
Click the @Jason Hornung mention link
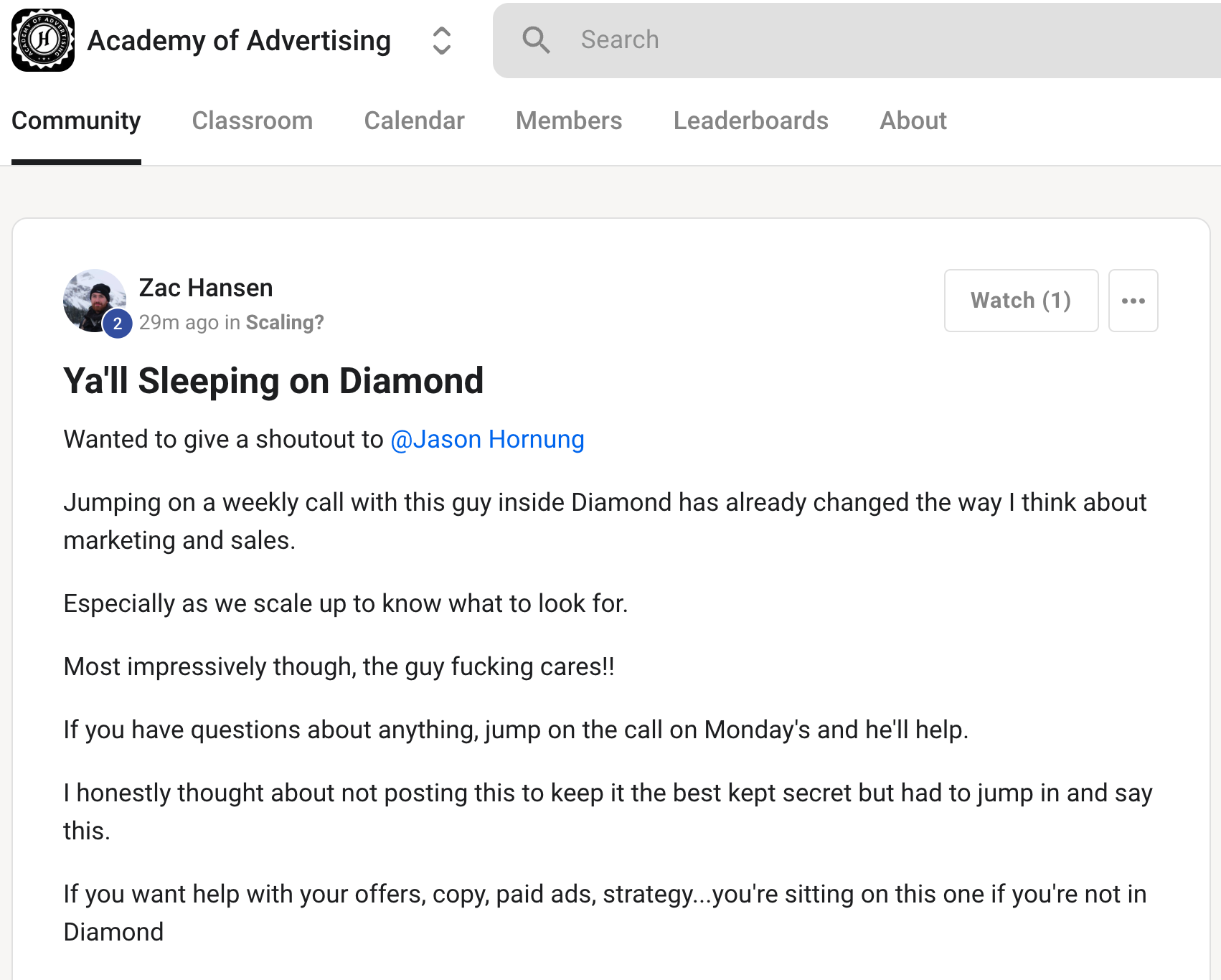click(487, 439)
